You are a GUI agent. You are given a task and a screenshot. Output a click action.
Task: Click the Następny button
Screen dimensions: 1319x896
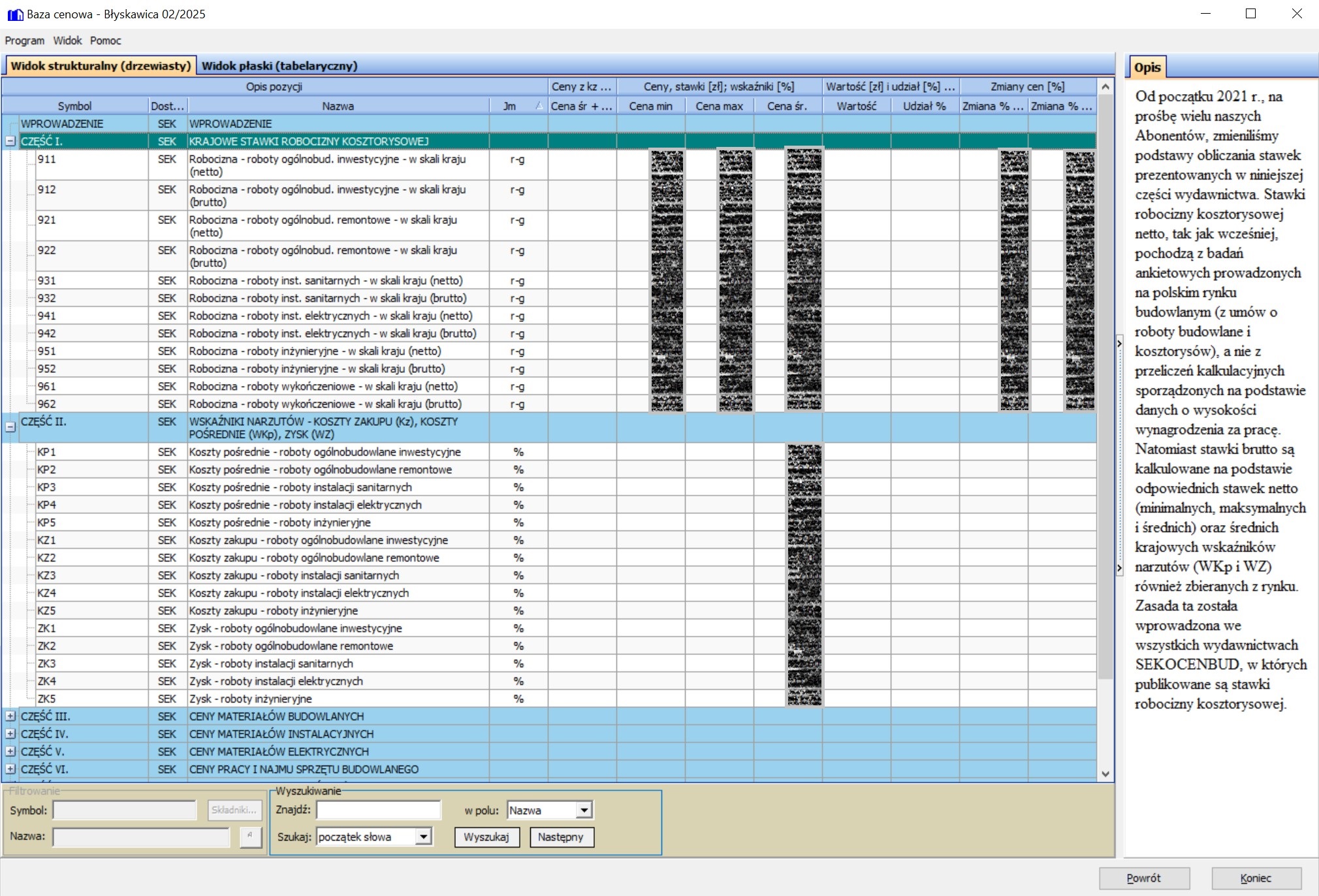tap(561, 837)
